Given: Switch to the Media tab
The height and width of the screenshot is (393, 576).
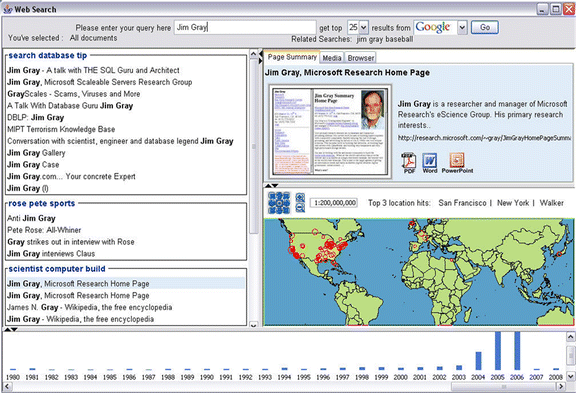Looking at the screenshot, I should (x=332, y=58).
